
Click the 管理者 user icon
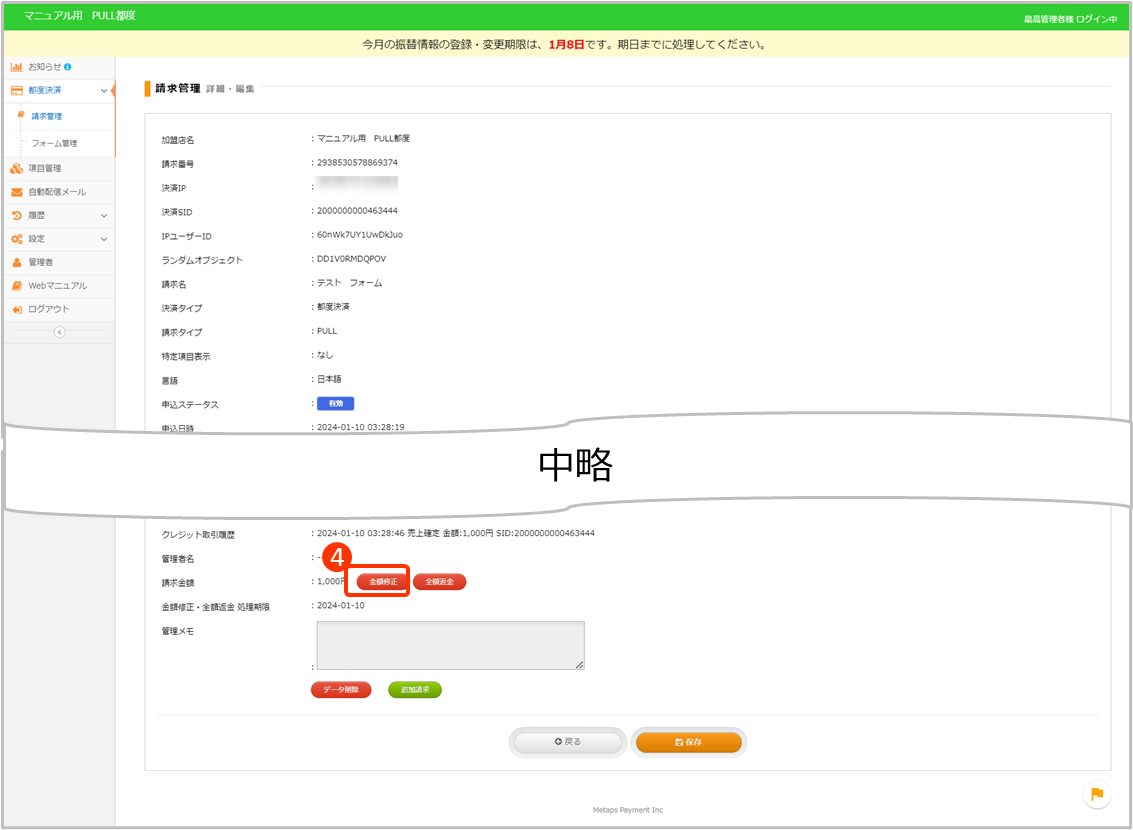[17, 262]
